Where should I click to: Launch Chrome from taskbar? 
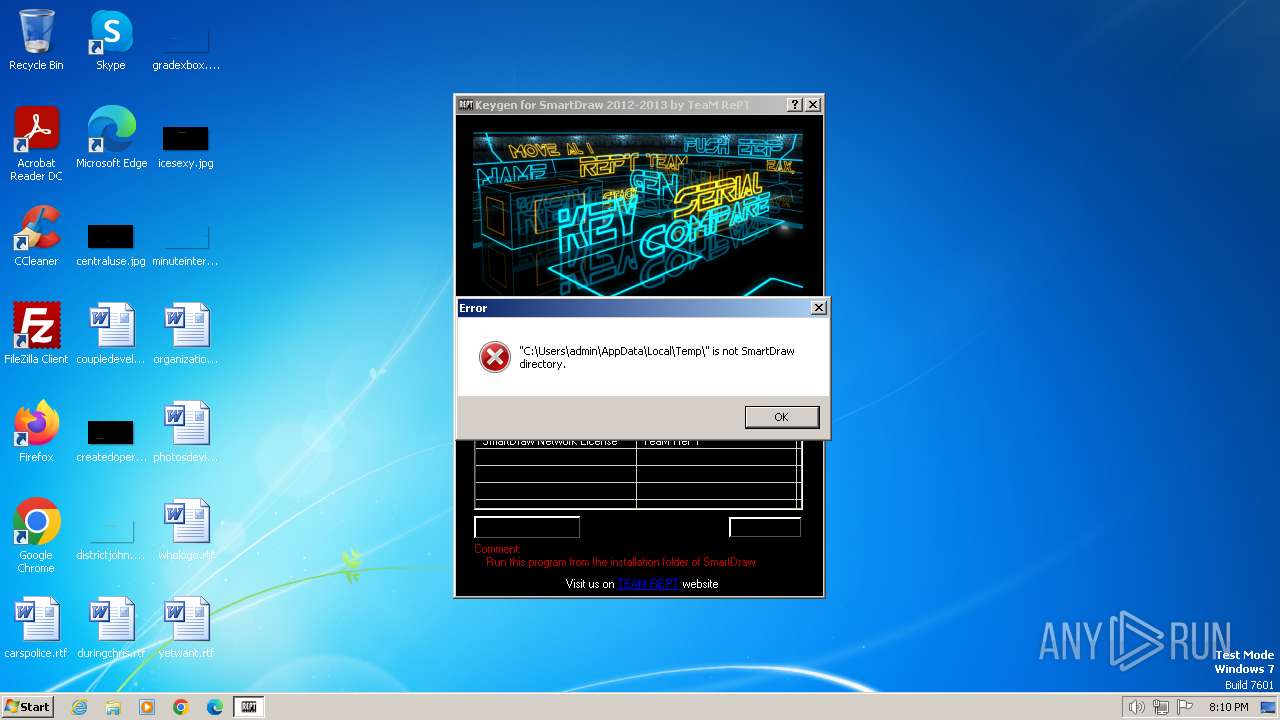pos(181,707)
